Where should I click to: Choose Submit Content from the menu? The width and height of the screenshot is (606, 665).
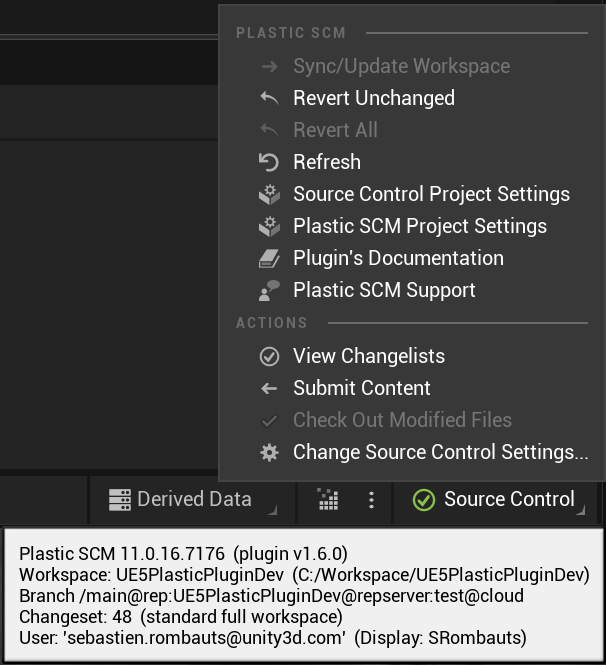pos(361,388)
